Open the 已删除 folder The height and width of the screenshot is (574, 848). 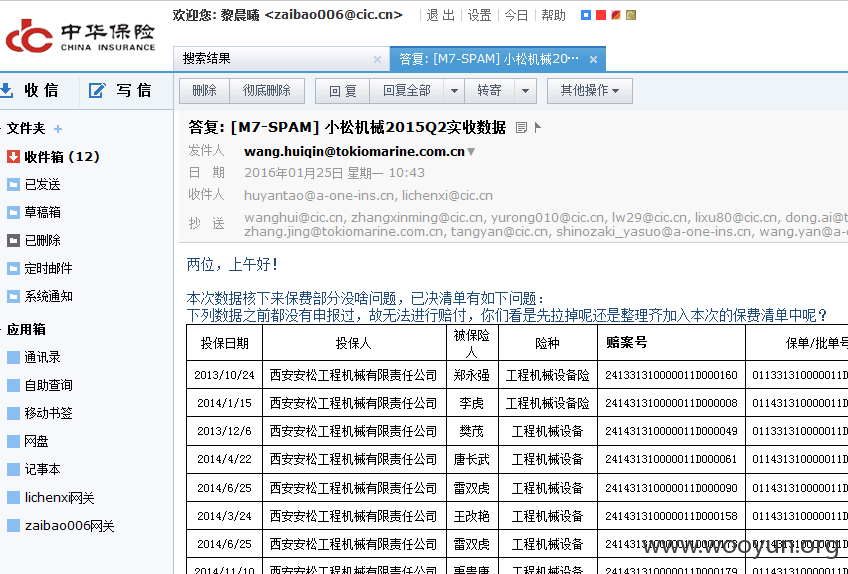[42, 241]
